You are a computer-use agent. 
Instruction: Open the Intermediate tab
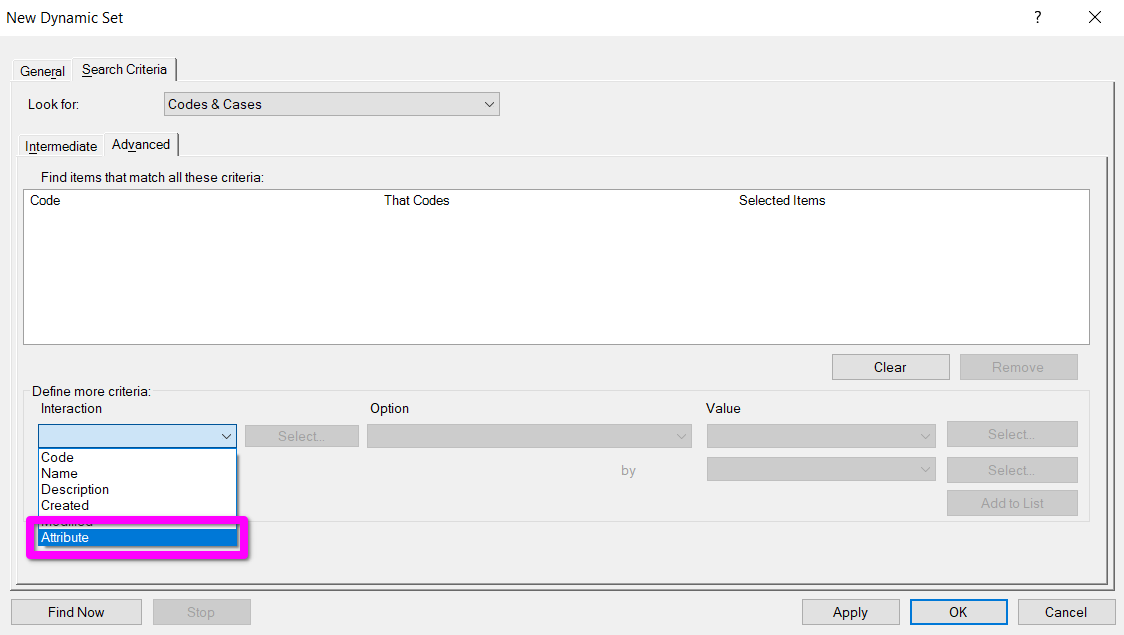coord(61,146)
